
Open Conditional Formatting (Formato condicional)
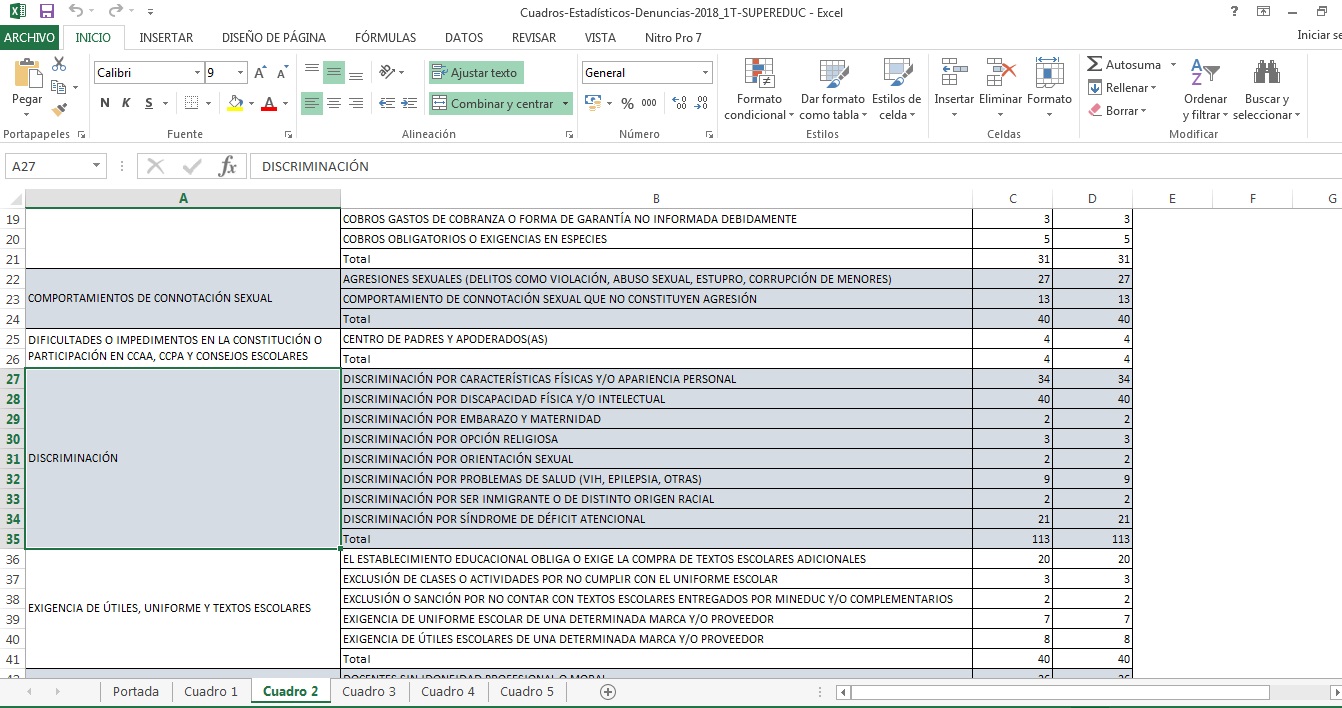click(x=759, y=90)
